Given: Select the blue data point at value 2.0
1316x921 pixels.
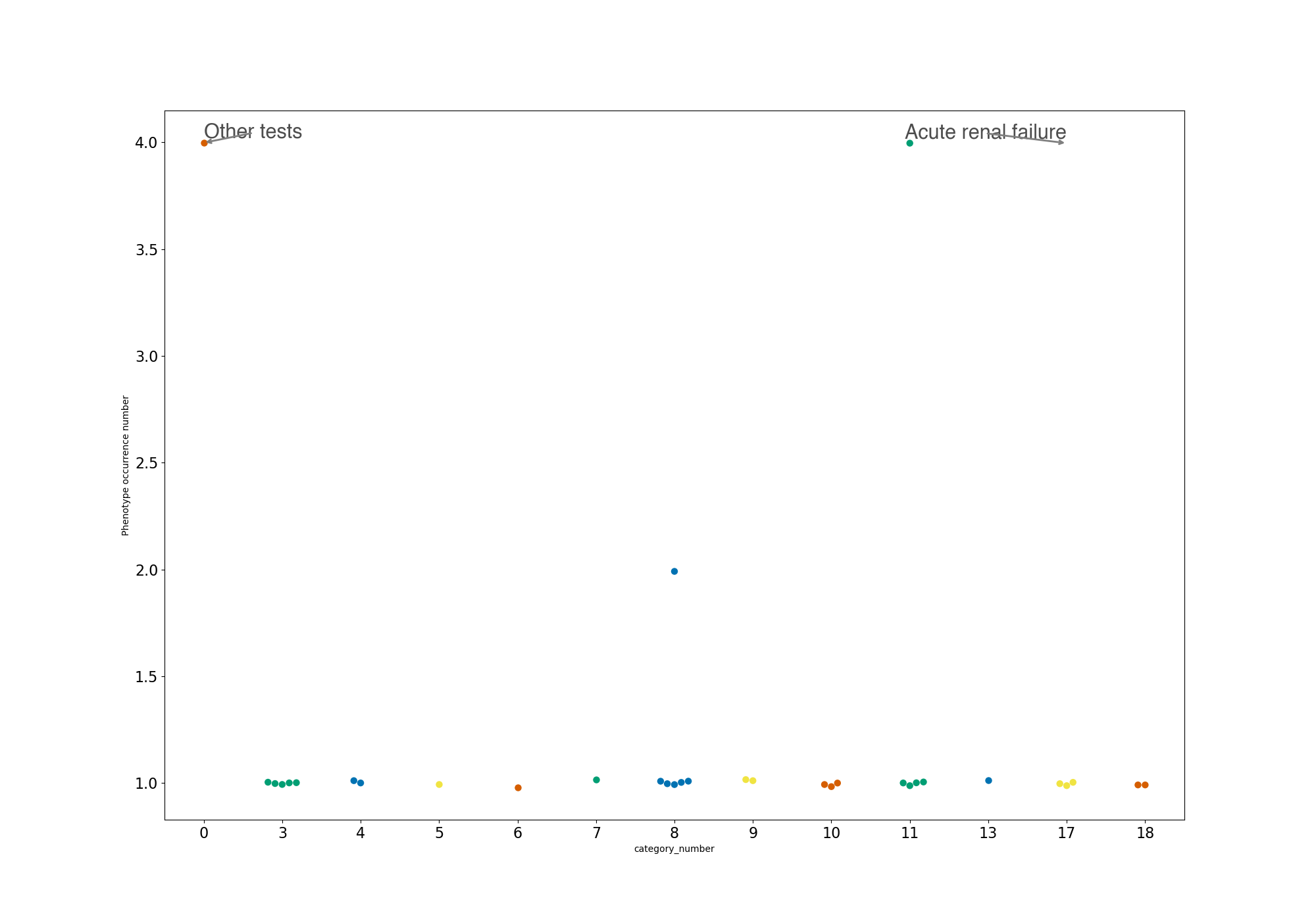Looking at the screenshot, I should tap(674, 571).
